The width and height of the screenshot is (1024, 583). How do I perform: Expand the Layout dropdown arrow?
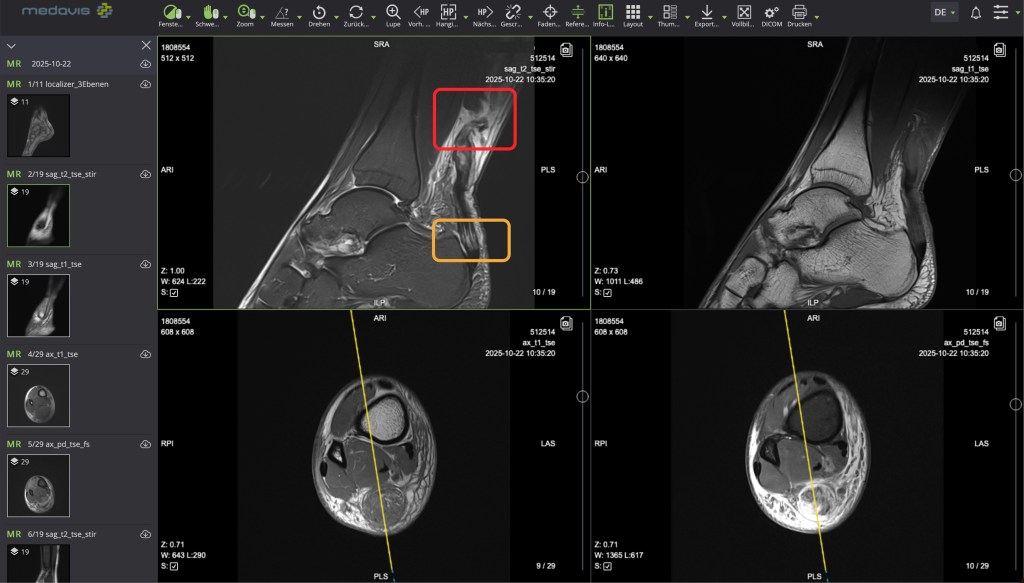pos(650,17)
